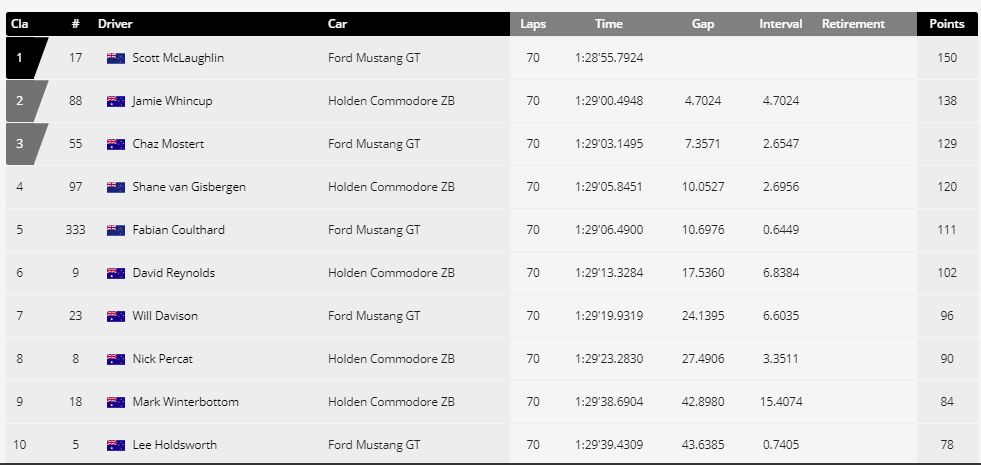Sort by the Laps column header

tap(533, 24)
